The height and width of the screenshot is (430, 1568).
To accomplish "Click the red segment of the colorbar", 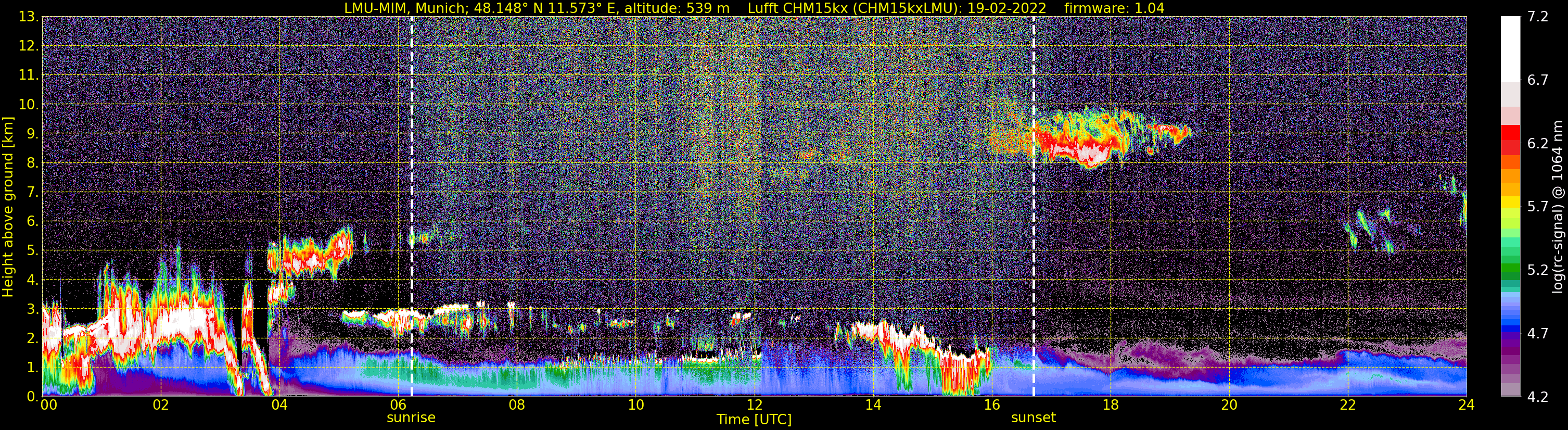I will pyautogui.click(x=1510, y=132).
